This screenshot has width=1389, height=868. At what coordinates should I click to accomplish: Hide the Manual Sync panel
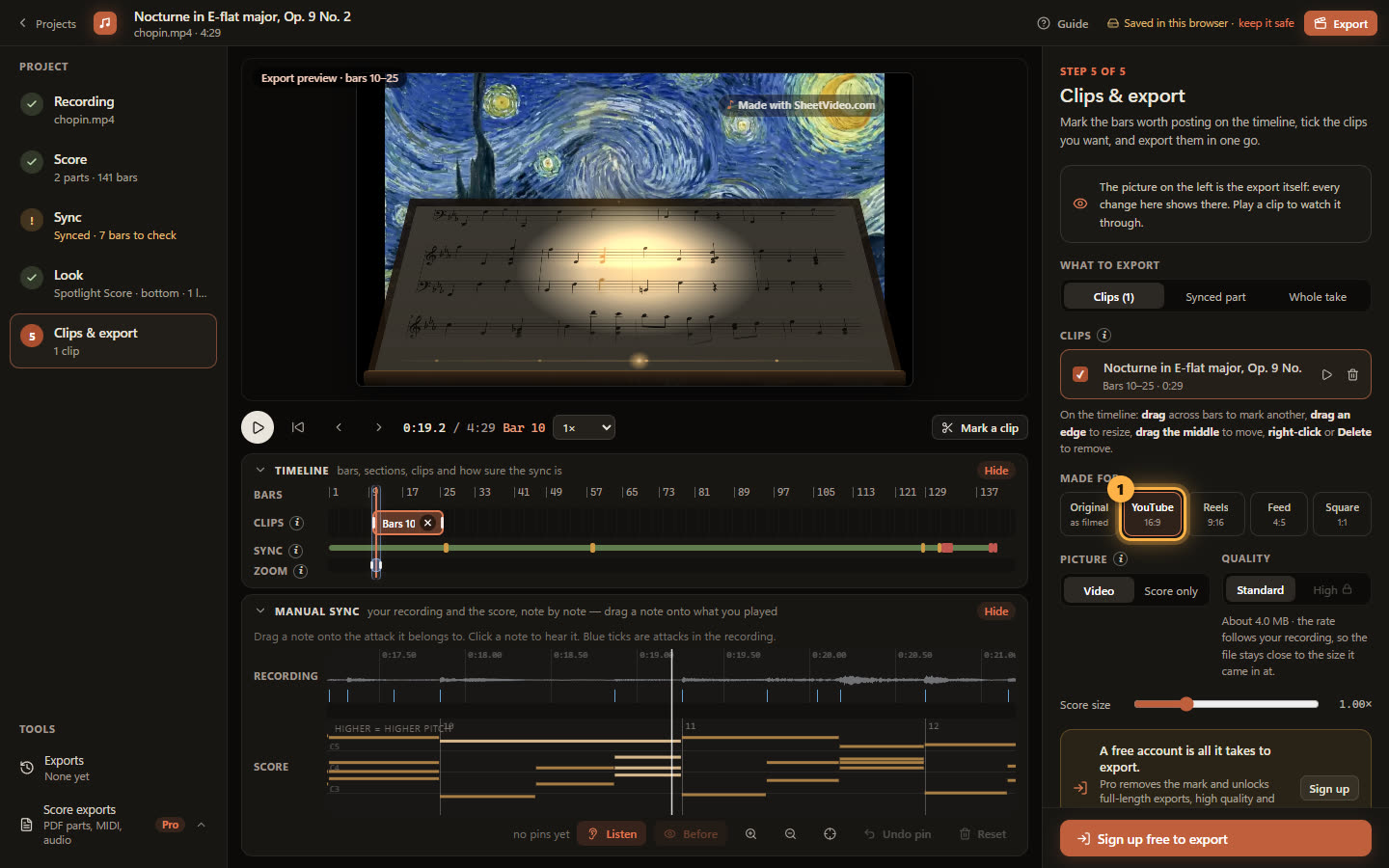(996, 611)
